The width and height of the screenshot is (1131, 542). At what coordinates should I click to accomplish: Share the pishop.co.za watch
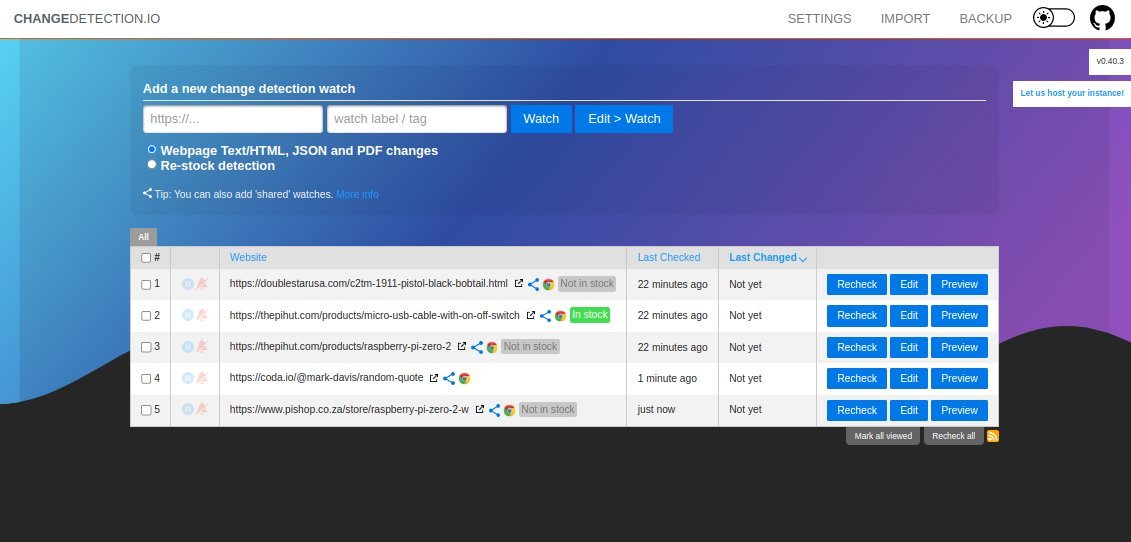coord(495,410)
